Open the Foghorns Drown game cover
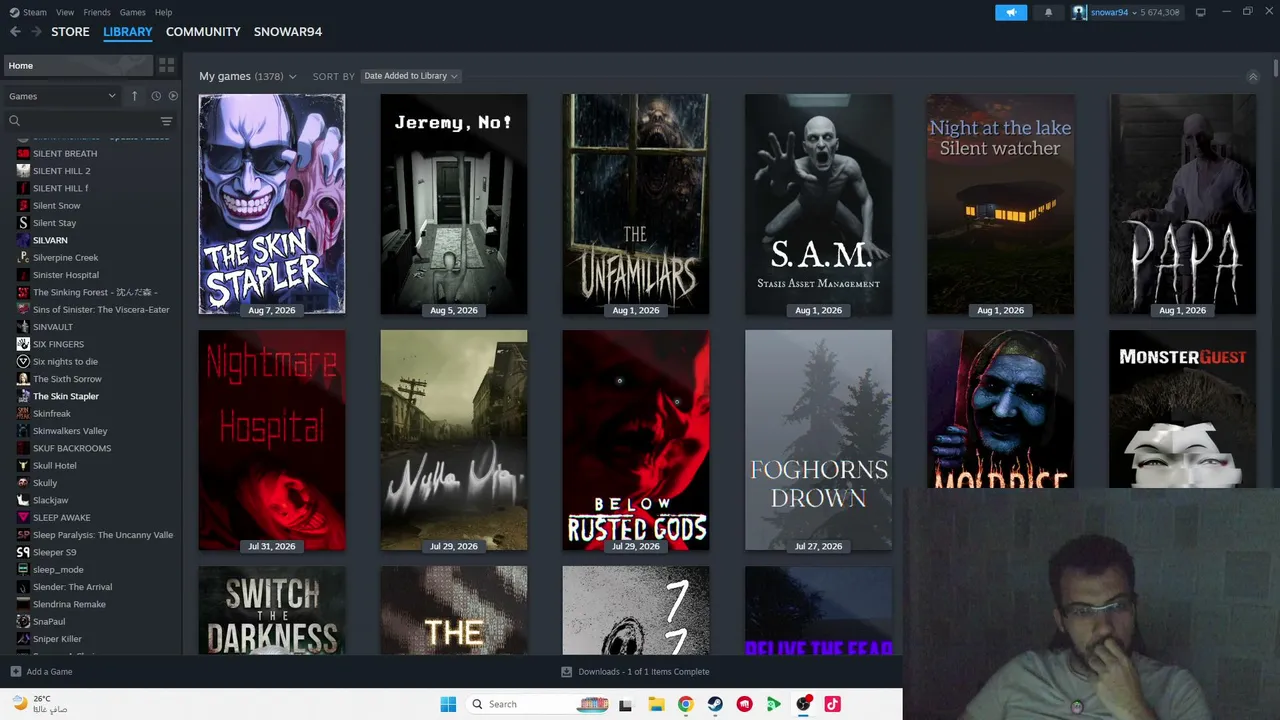Image resolution: width=1280 pixels, height=720 pixels. [818, 441]
